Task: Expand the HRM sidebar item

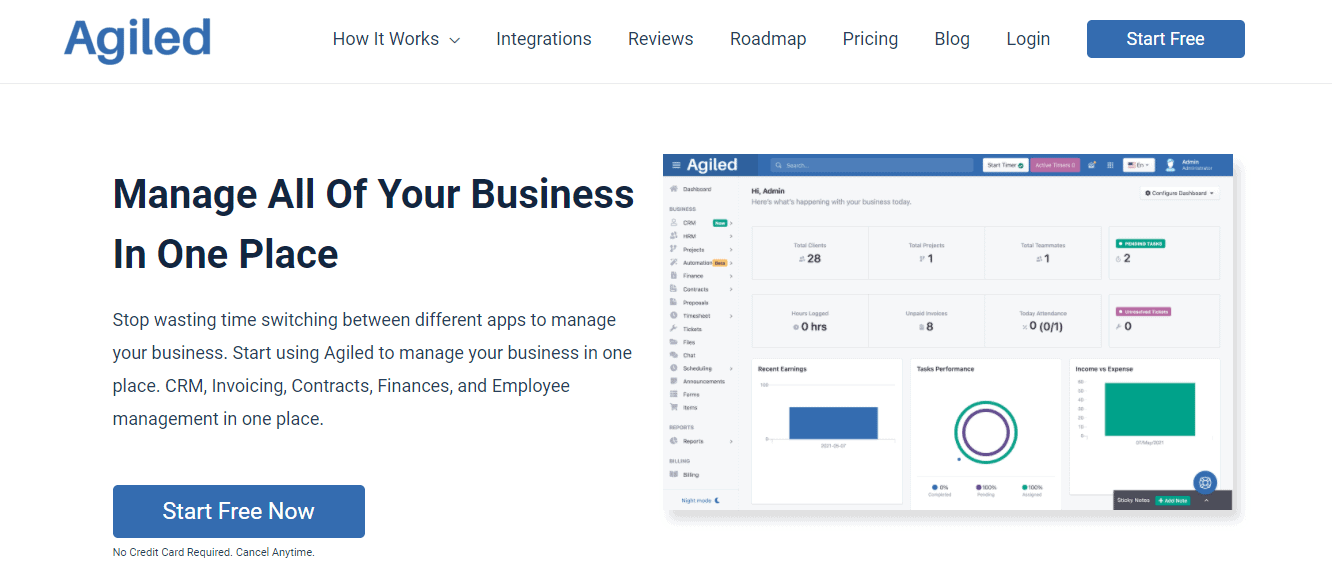Action: tap(700, 236)
